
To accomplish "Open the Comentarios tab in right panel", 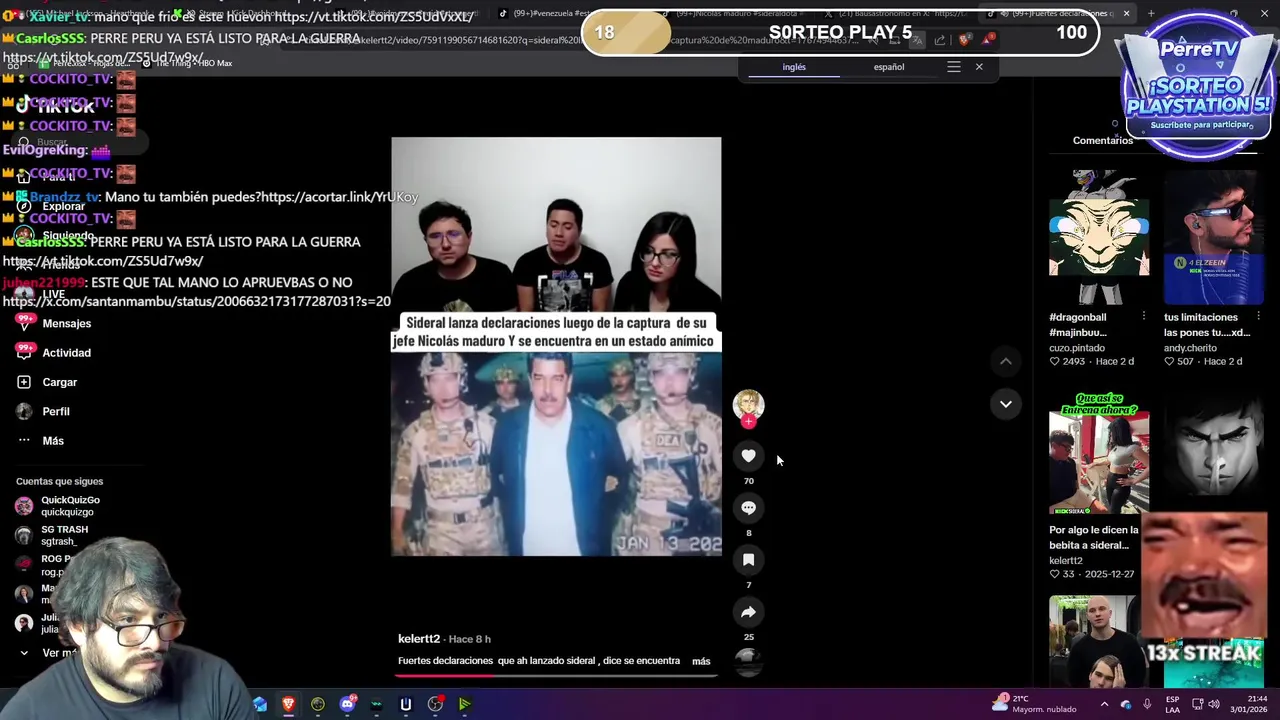I will (1103, 140).
